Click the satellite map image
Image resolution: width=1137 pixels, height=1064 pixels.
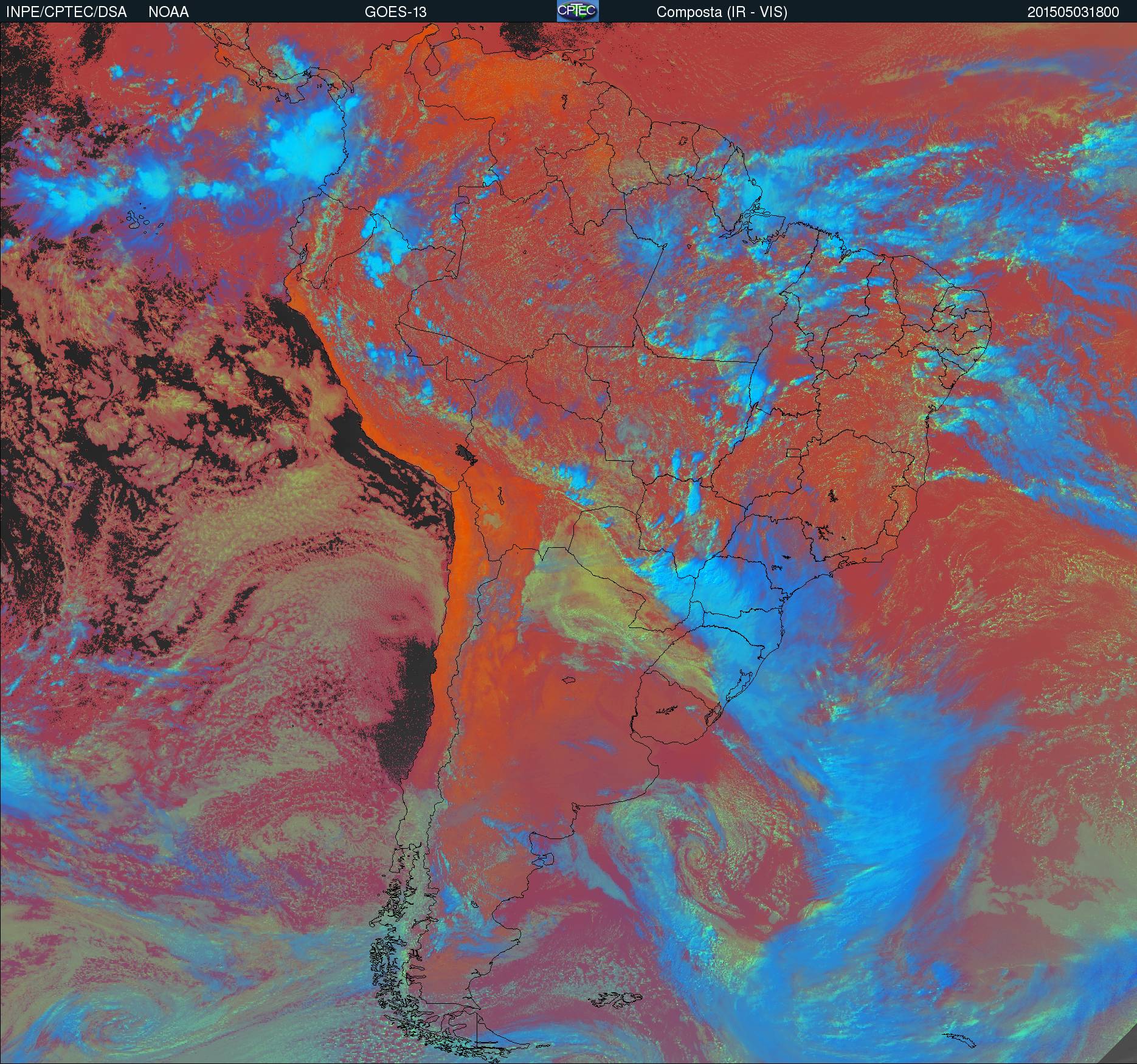[x=568, y=543]
